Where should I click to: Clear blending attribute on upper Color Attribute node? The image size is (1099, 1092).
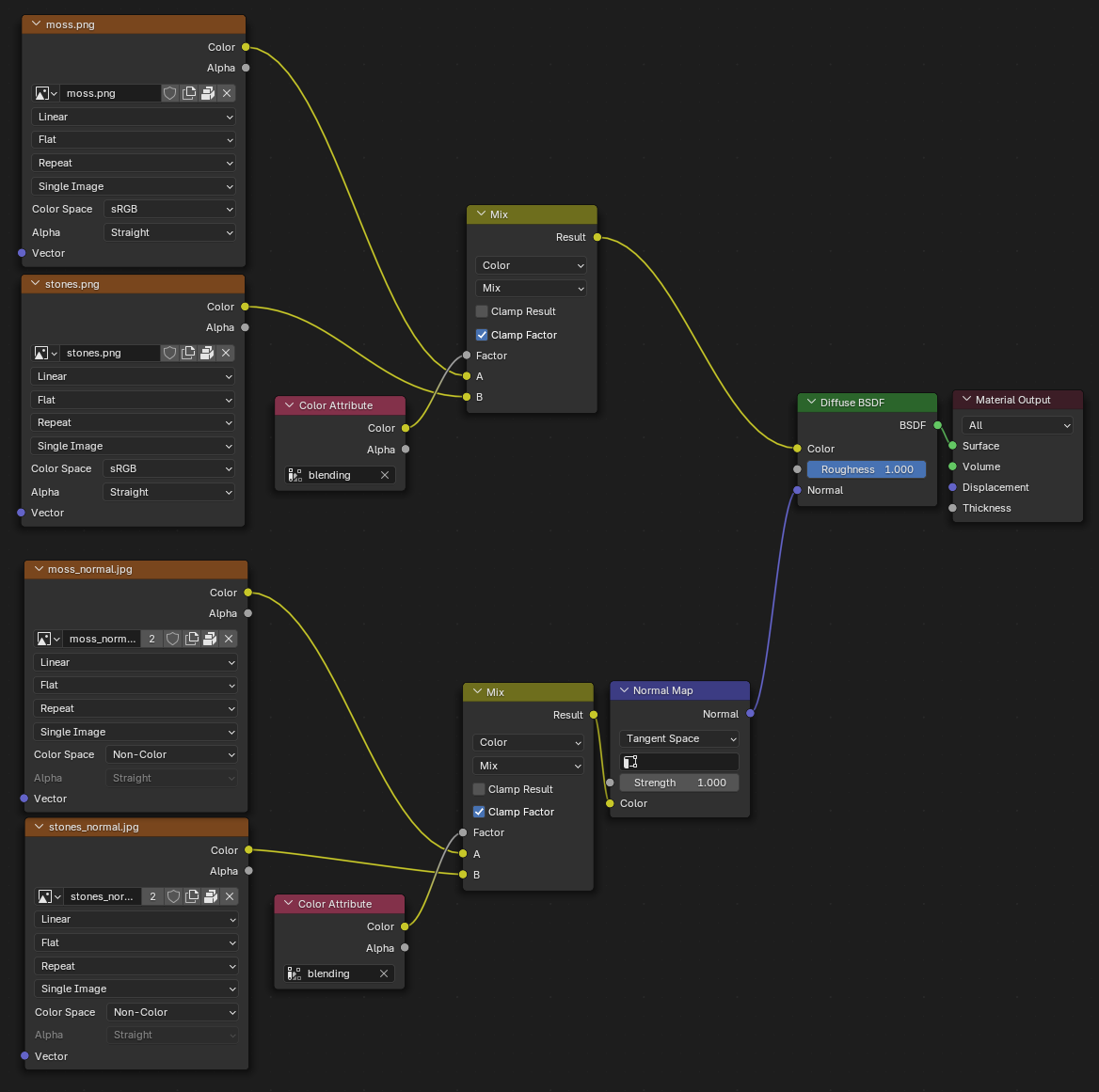click(x=385, y=475)
